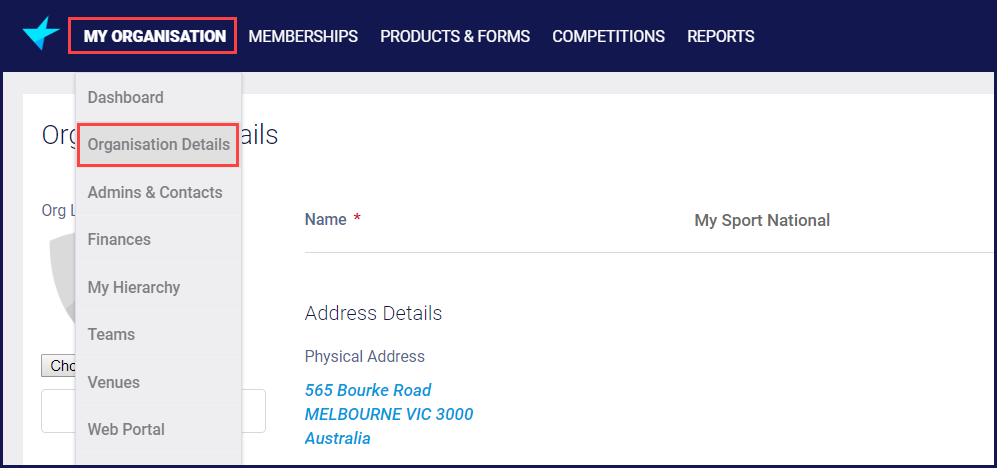Open the Products & Forms menu
The height and width of the screenshot is (468, 997).
pos(455,36)
